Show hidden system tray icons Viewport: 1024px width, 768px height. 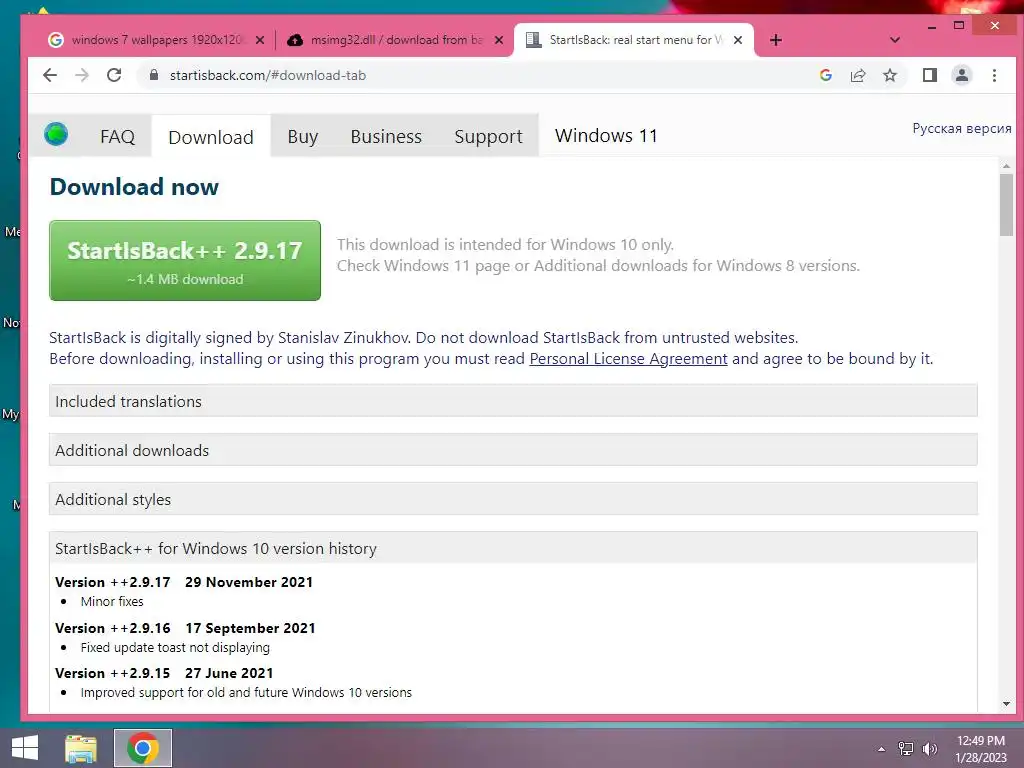coord(881,749)
